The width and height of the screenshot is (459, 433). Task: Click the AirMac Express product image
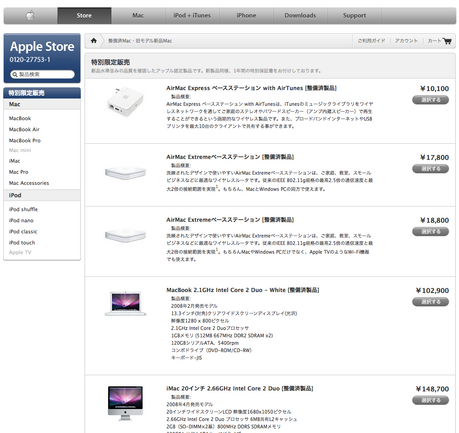pos(125,102)
